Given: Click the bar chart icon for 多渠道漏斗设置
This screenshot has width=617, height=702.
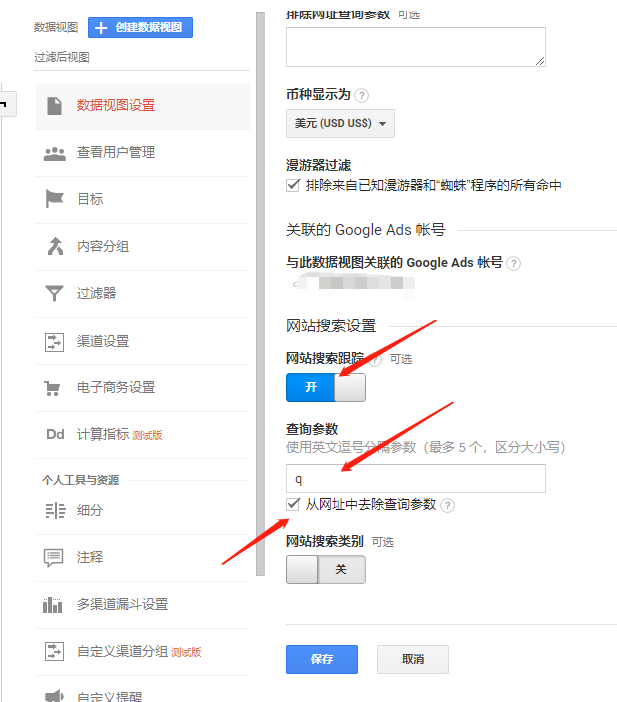Looking at the screenshot, I should point(52,605).
